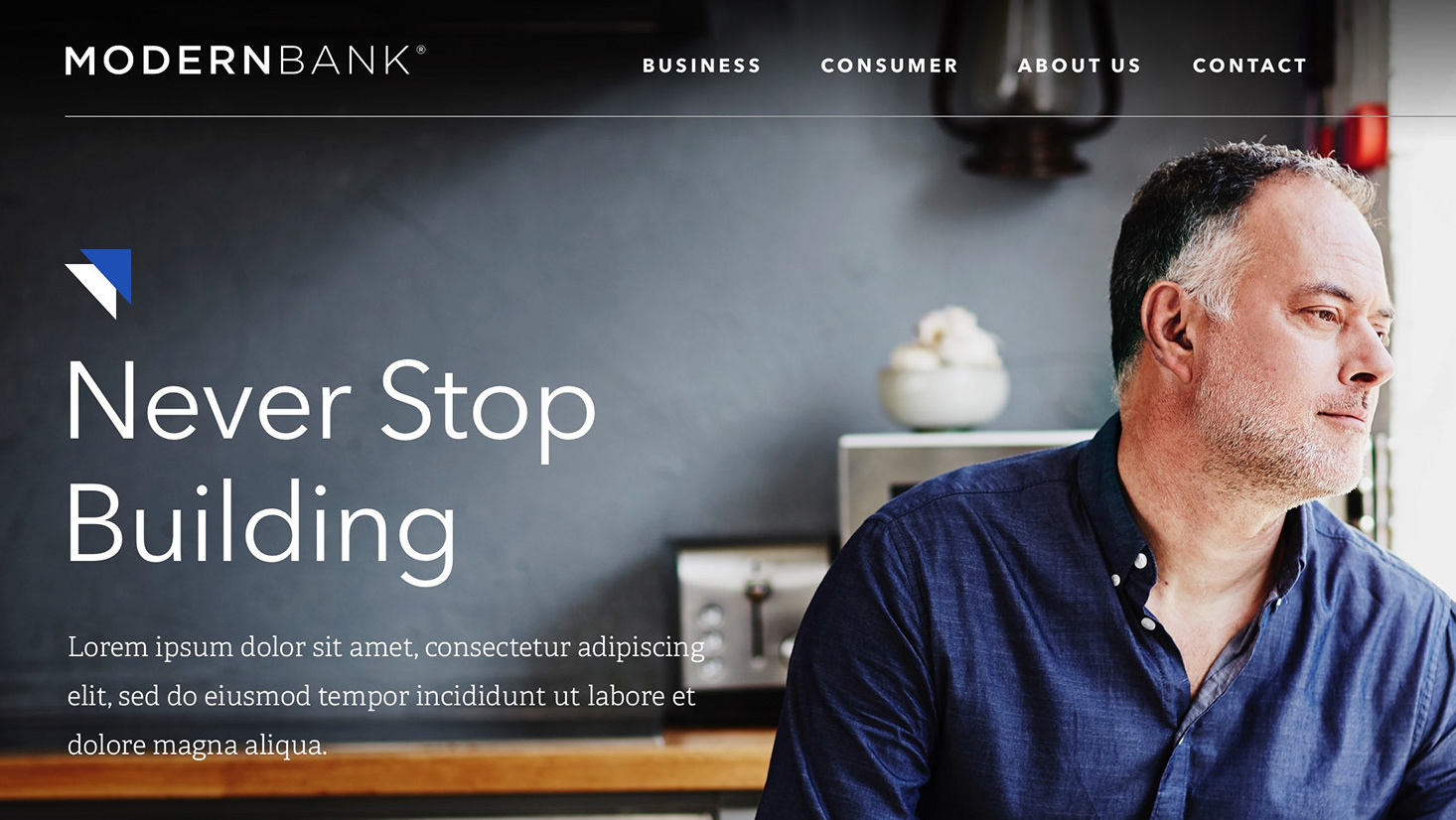The height and width of the screenshot is (820, 1456).
Task: Go to the About Us page
Action: (x=1079, y=66)
